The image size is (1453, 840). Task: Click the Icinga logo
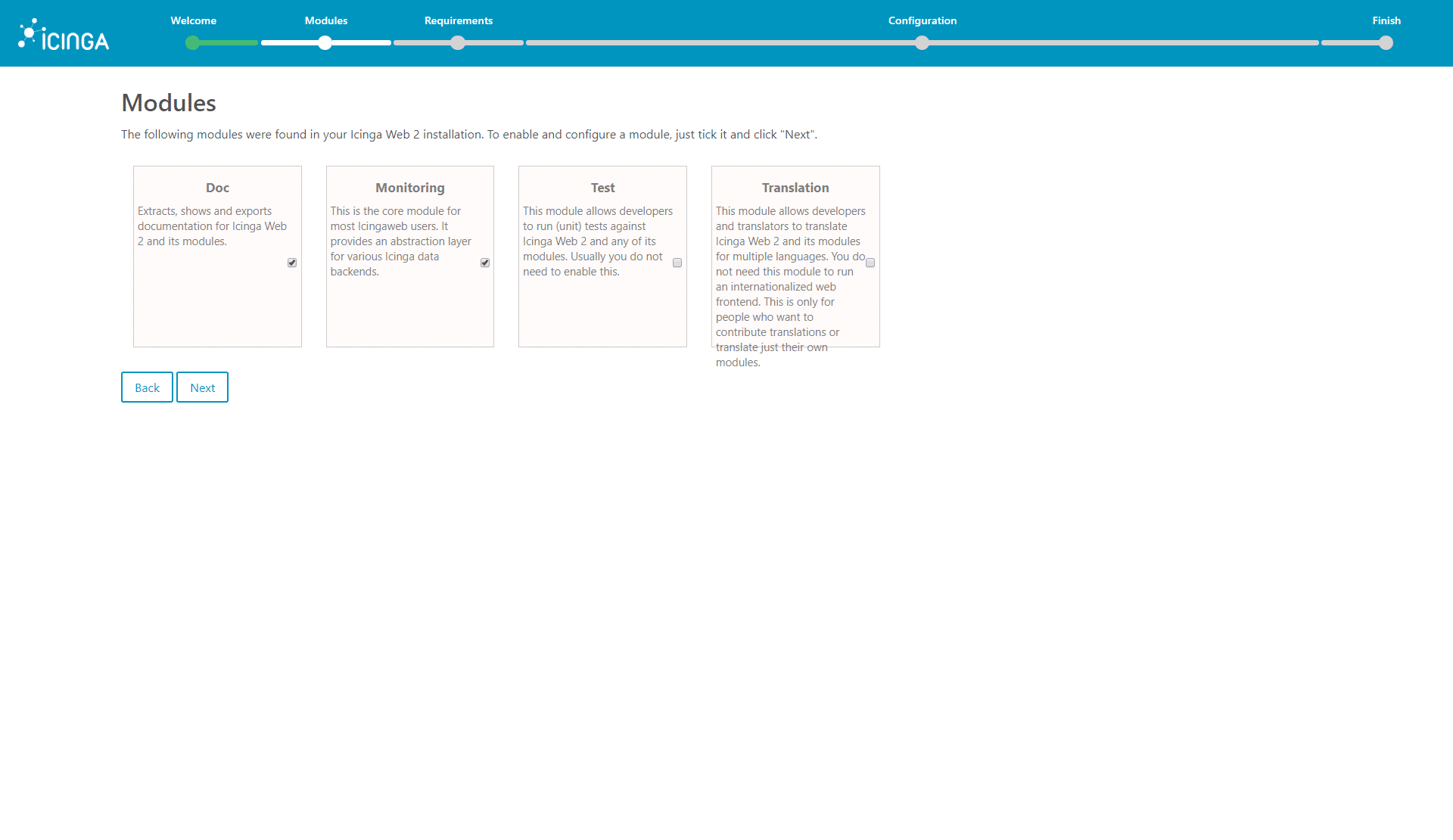64,35
